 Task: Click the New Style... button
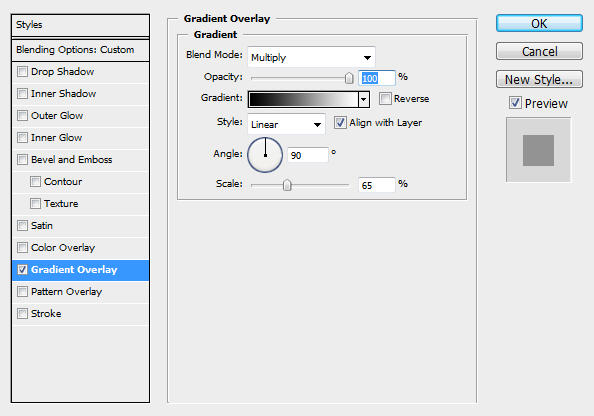[539, 79]
